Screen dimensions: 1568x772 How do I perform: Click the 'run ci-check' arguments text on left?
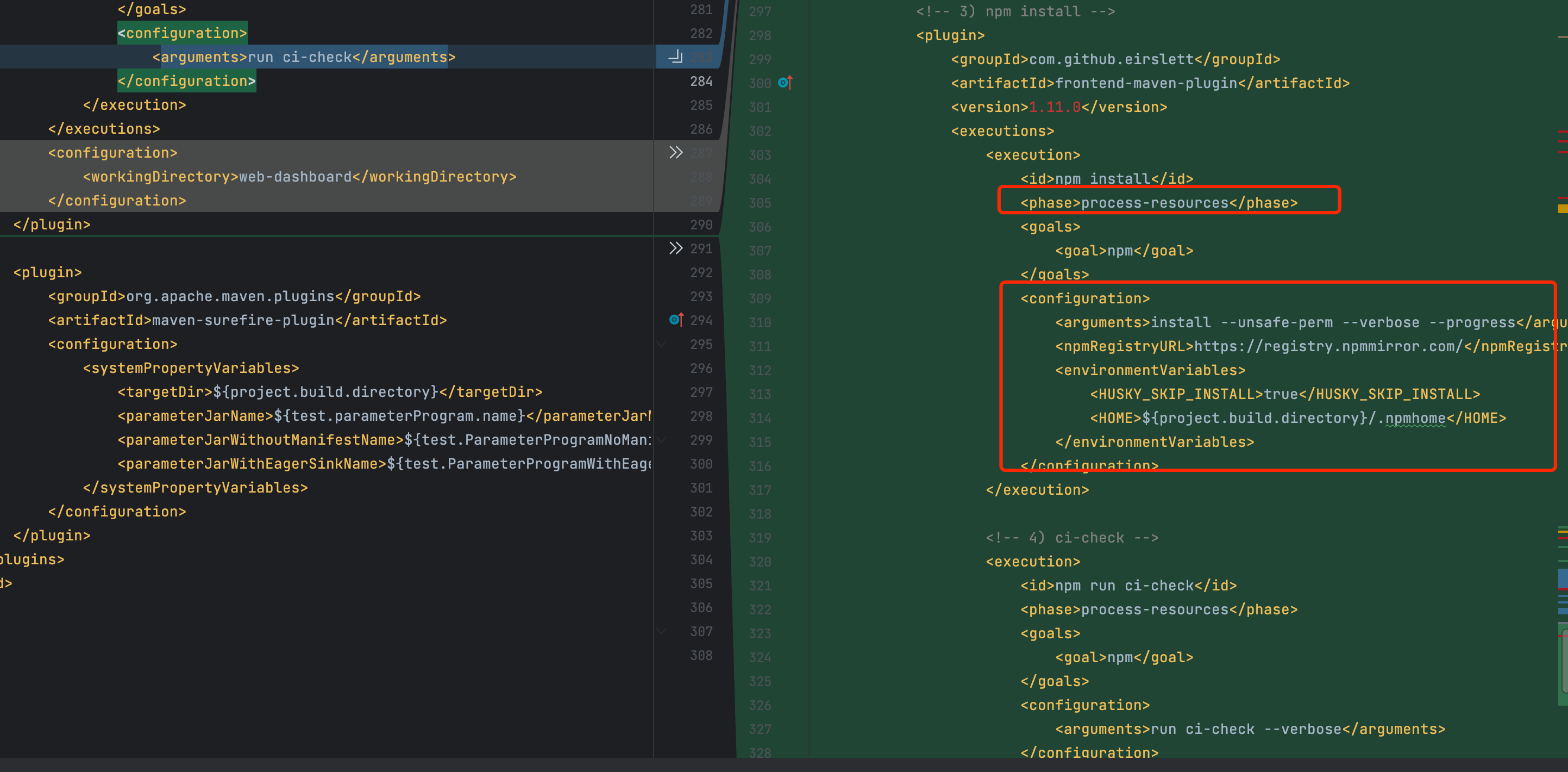300,57
